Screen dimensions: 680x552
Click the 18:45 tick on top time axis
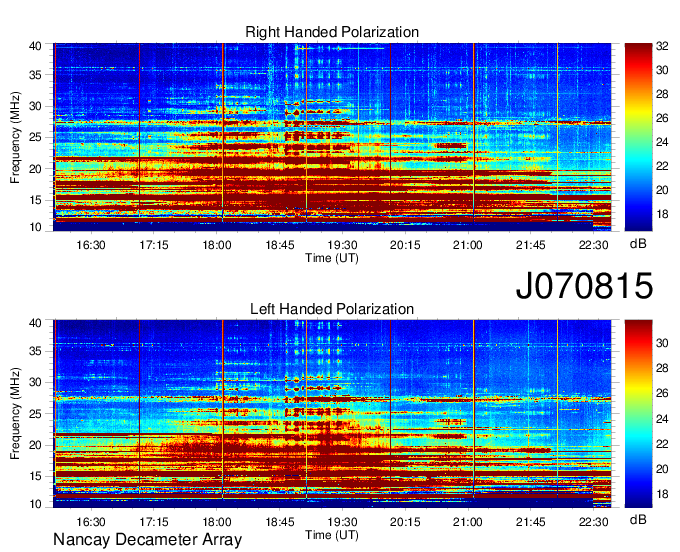[280, 245]
